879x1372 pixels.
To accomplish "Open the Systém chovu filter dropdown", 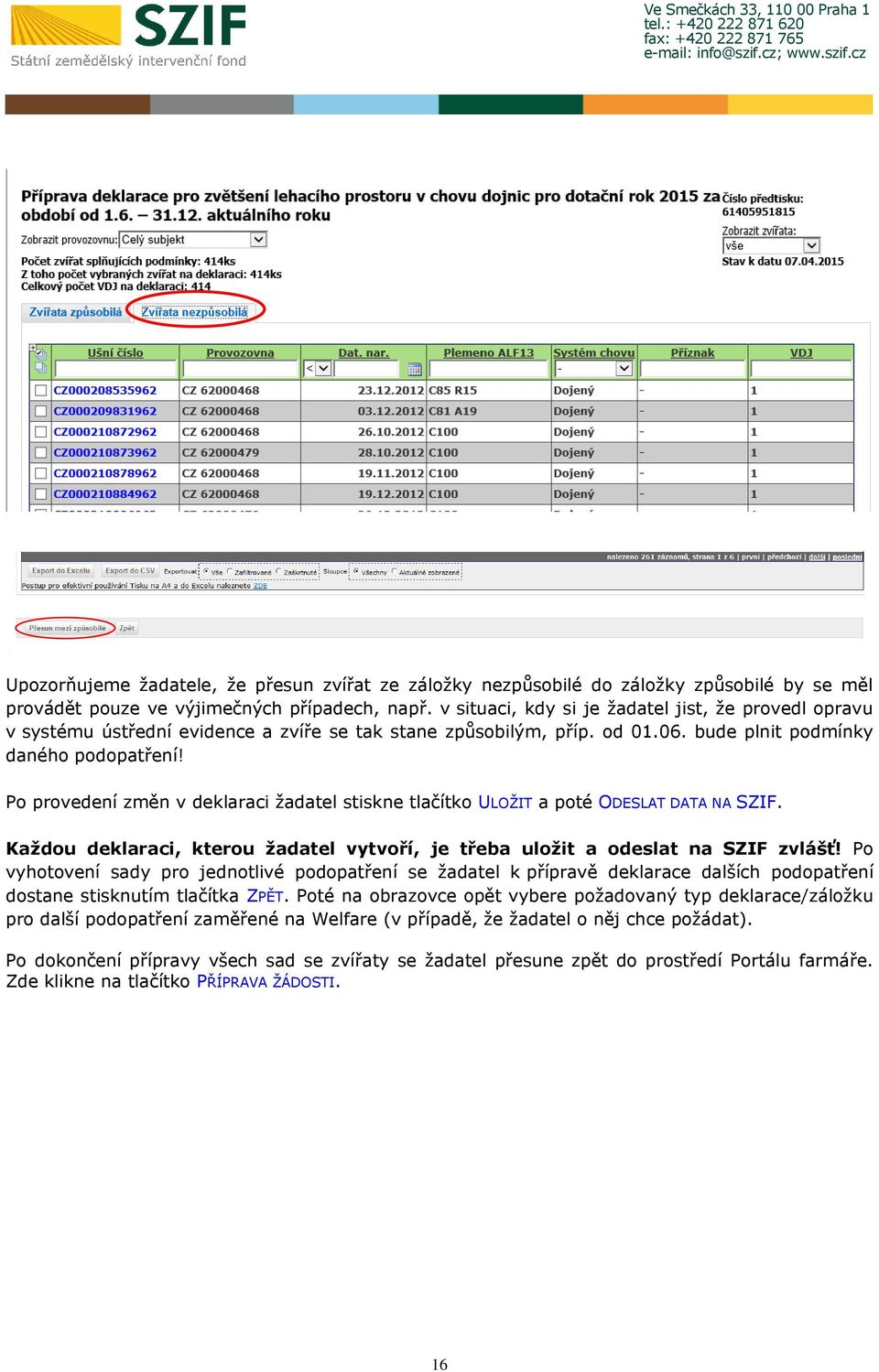I will pos(593,369).
